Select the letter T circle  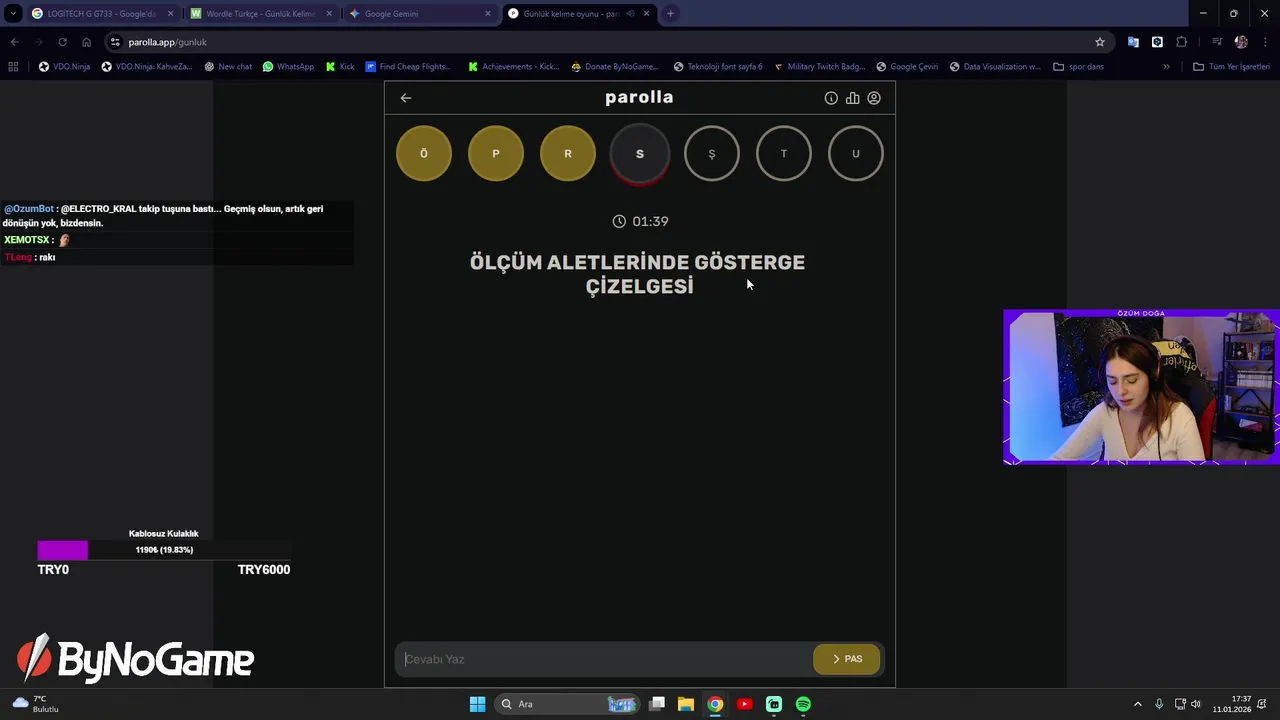point(784,154)
